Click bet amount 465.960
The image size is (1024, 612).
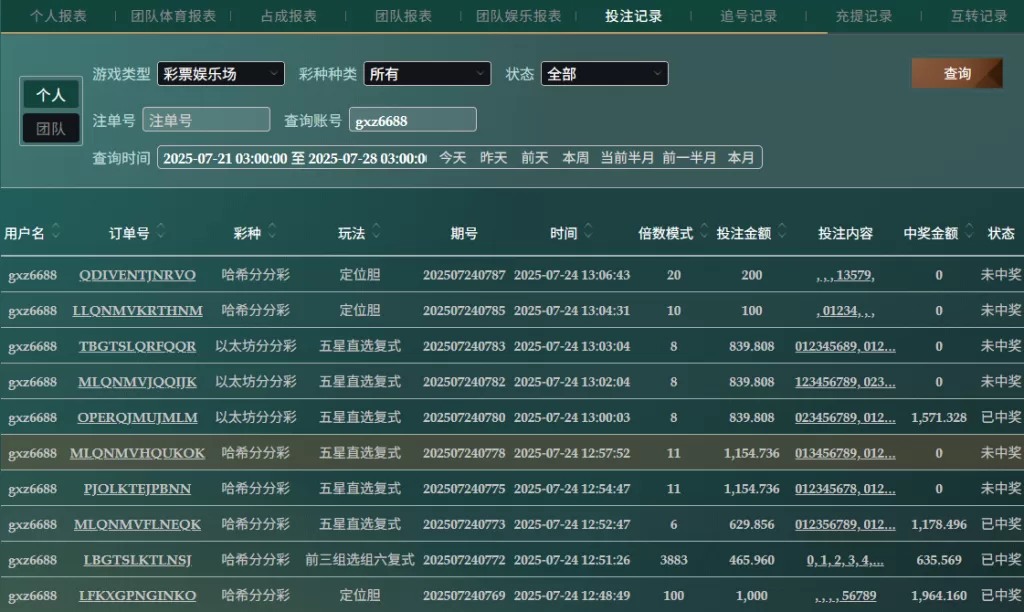coord(752,560)
